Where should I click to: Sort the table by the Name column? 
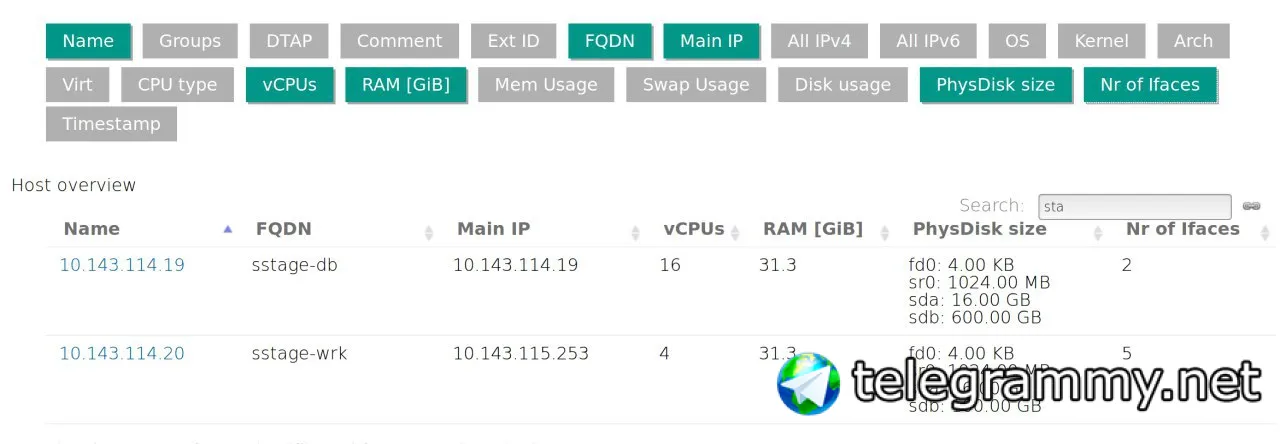tap(92, 229)
